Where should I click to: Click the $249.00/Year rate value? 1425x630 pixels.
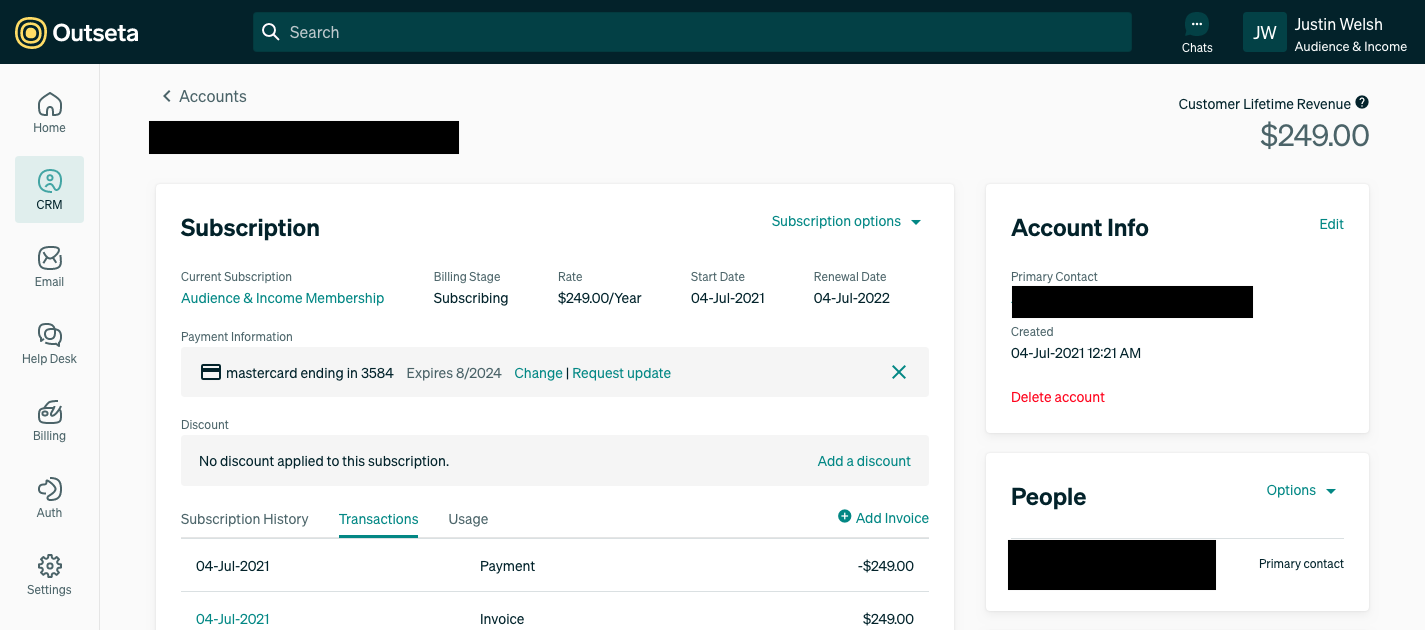599,298
